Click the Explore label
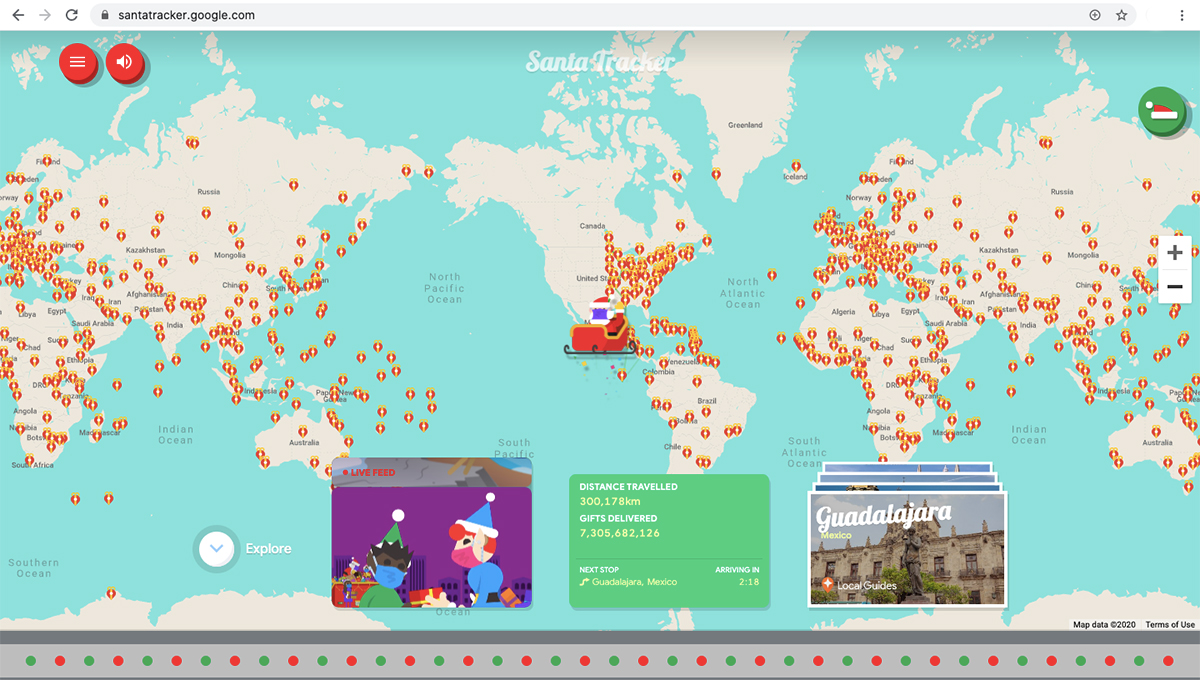1200x680 pixels. pos(268,548)
